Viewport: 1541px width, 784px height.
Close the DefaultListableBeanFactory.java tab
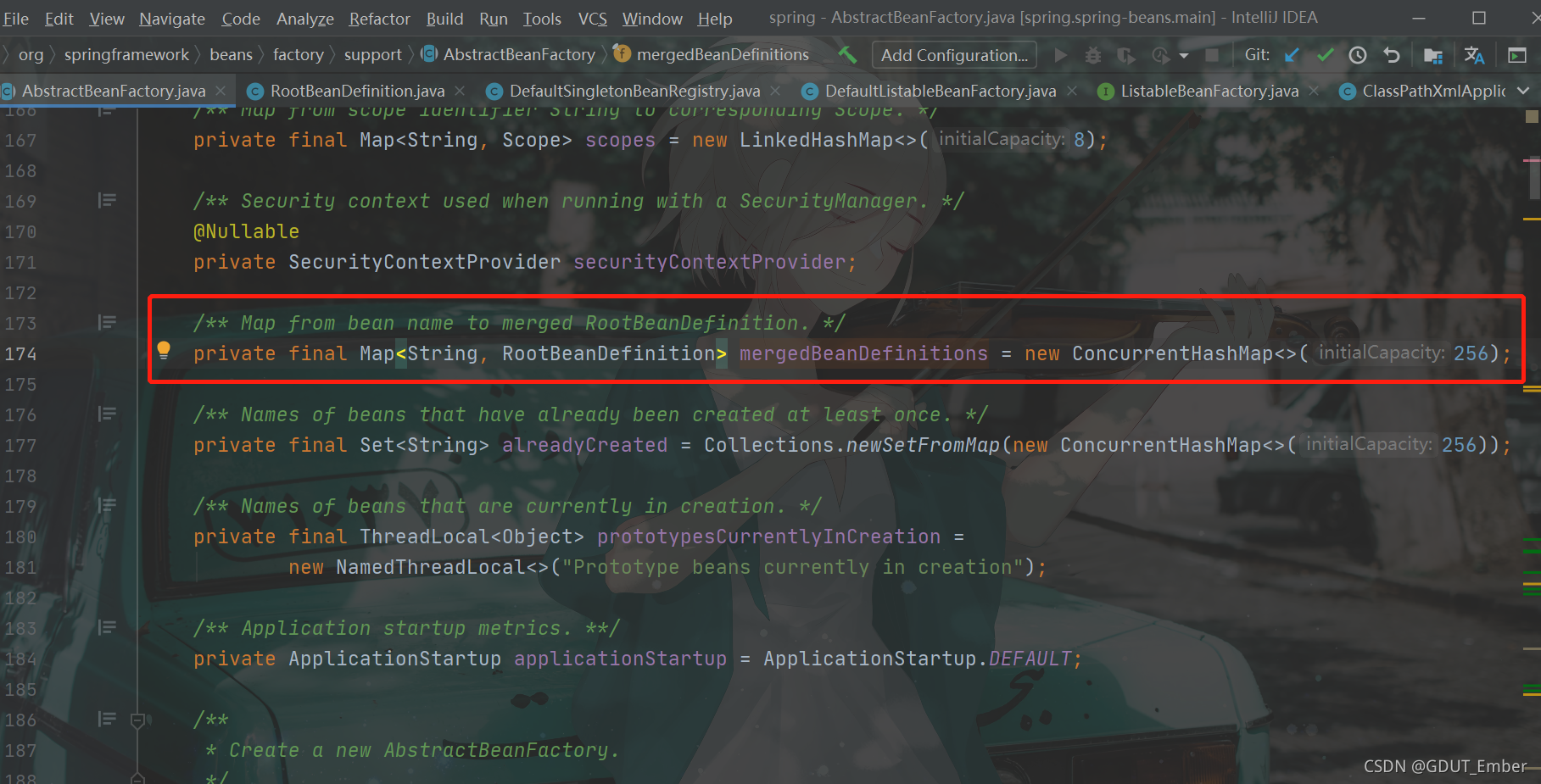pos(1071,91)
